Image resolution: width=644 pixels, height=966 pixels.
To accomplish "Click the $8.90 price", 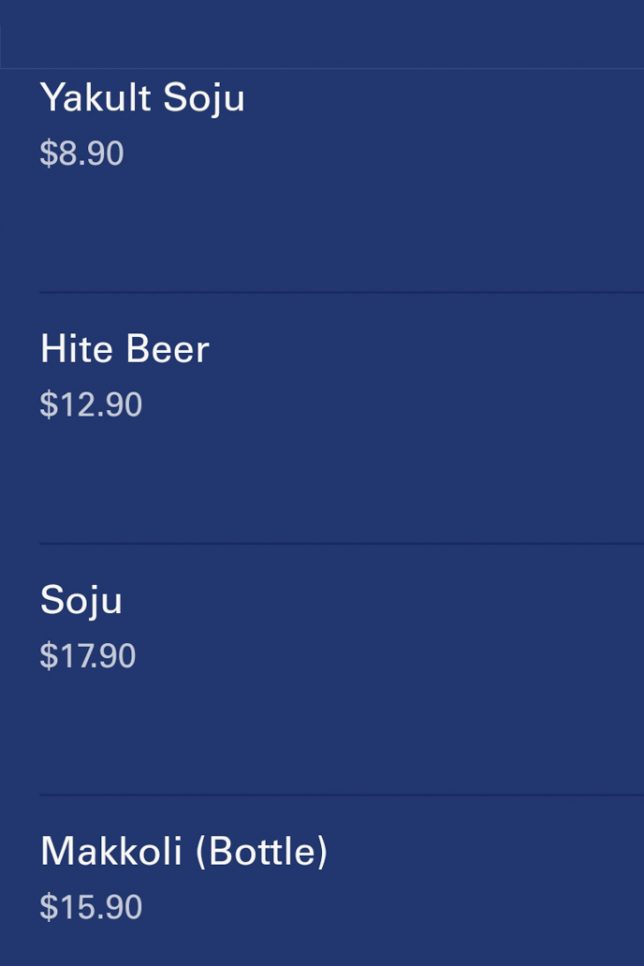I will pyautogui.click(x=82, y=154).
